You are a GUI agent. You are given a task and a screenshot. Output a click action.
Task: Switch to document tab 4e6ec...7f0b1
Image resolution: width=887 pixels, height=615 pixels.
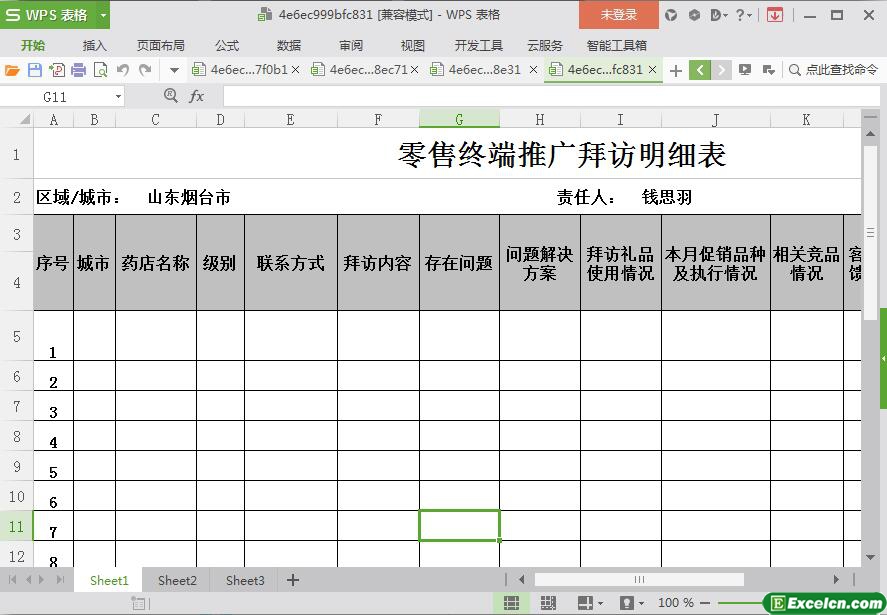click(x=249, y=70)
